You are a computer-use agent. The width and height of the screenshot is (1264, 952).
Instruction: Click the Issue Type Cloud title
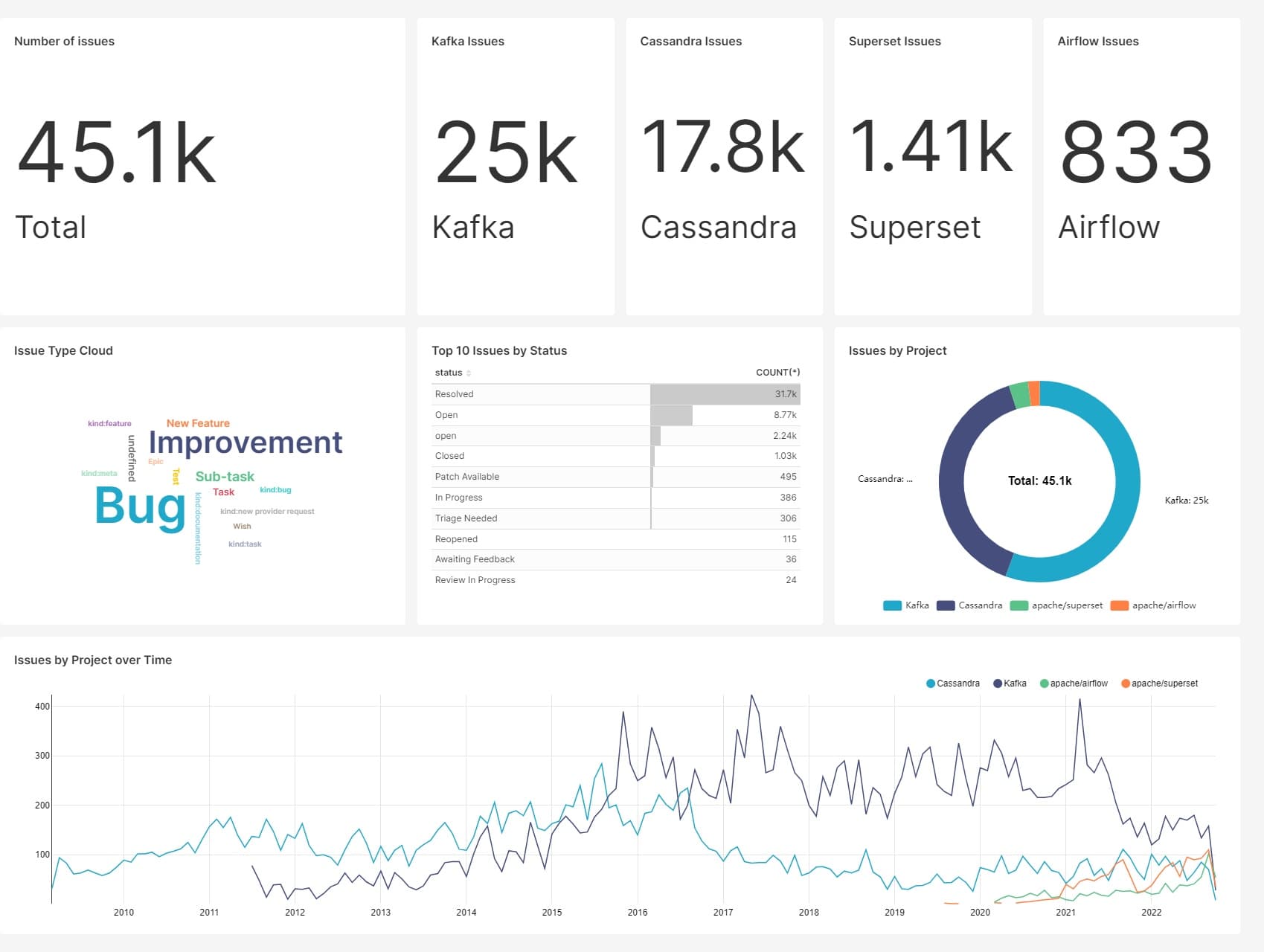tap(63, 351)
